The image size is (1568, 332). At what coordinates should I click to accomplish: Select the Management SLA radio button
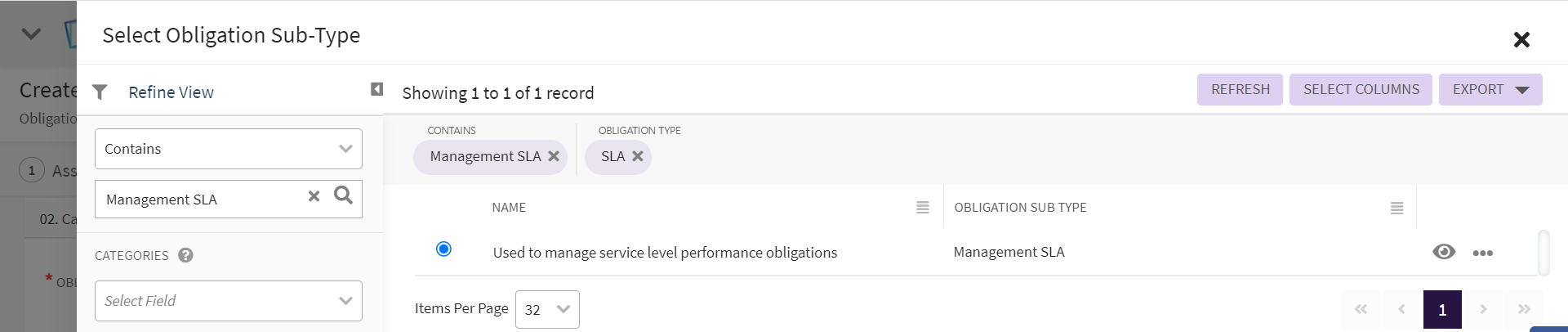pos(443,249)
